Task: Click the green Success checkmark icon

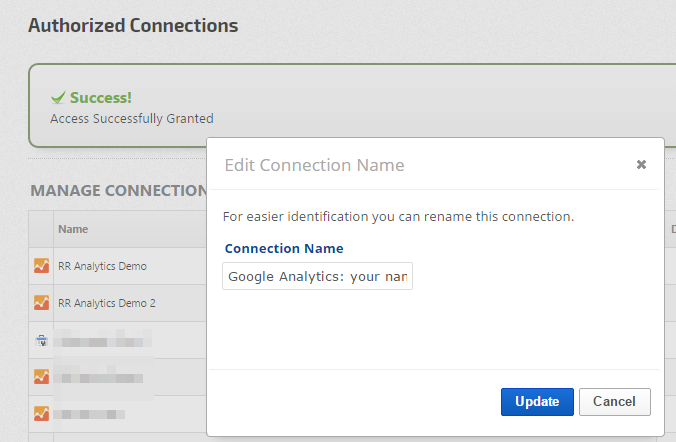Action: click(58, 98)
